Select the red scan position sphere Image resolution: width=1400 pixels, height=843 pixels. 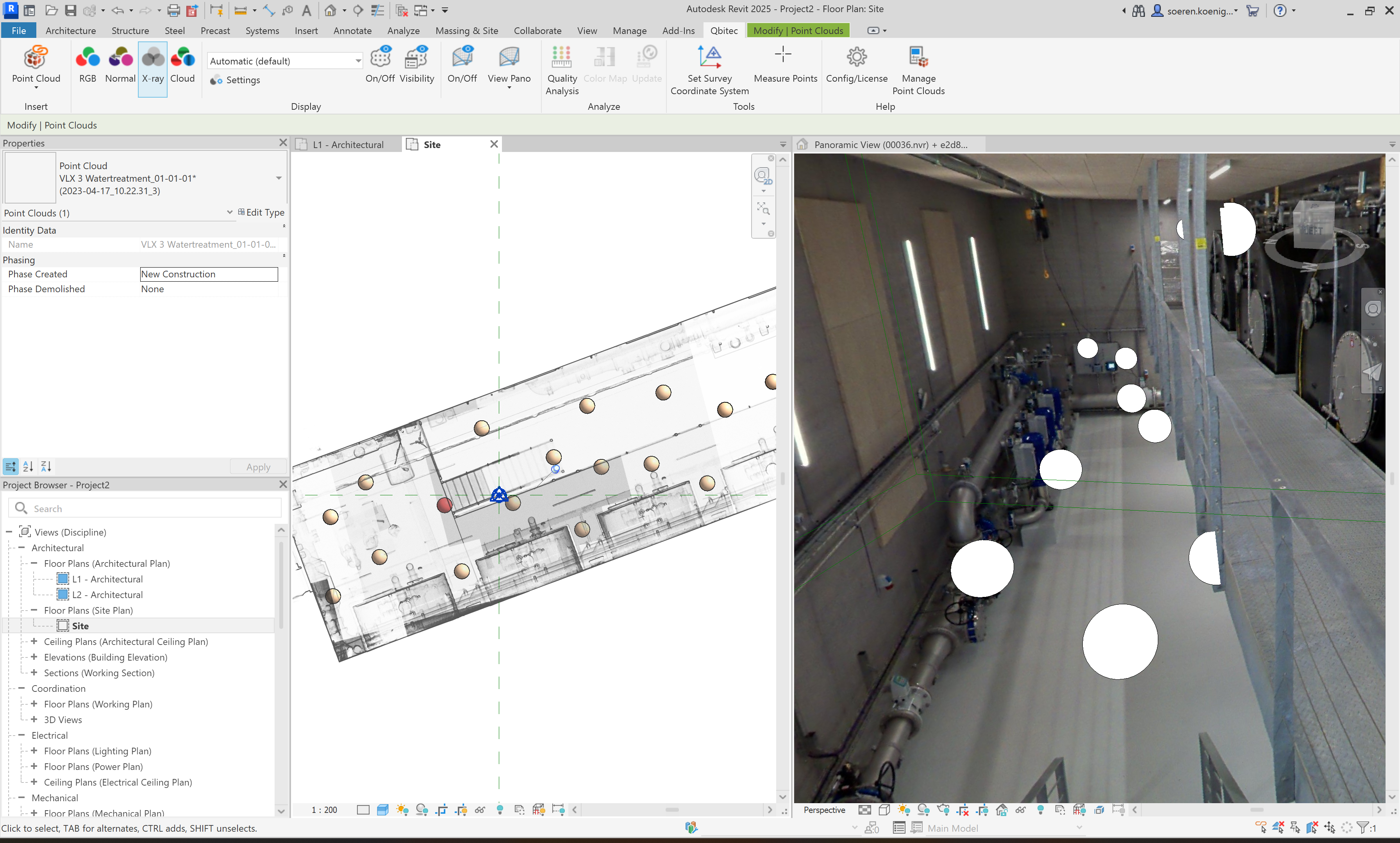(444, 504)
